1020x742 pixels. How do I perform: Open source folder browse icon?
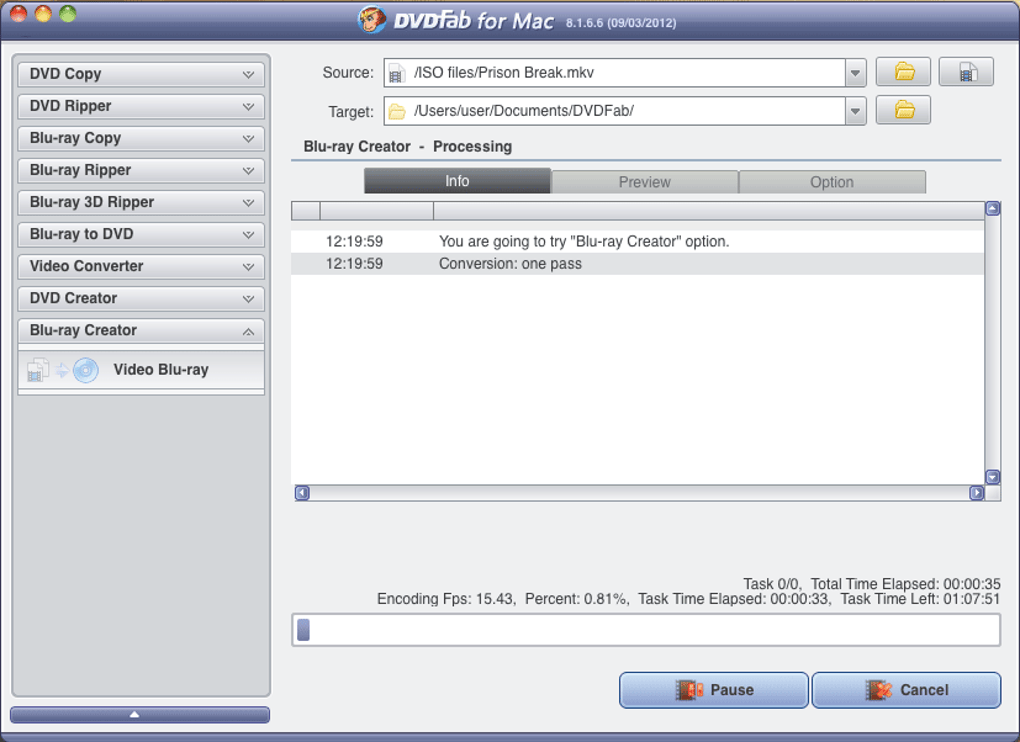tap(903, 72)
